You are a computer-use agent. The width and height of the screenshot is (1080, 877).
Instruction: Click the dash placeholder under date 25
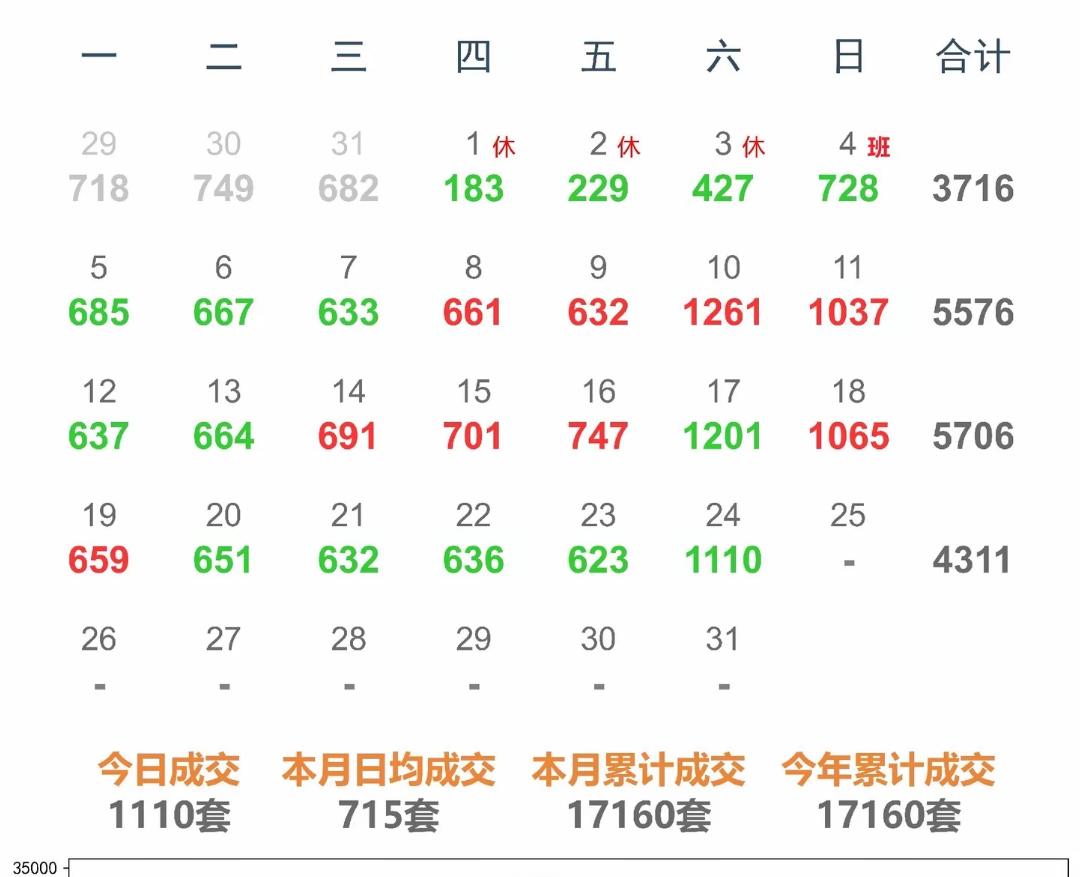point(848,560)
